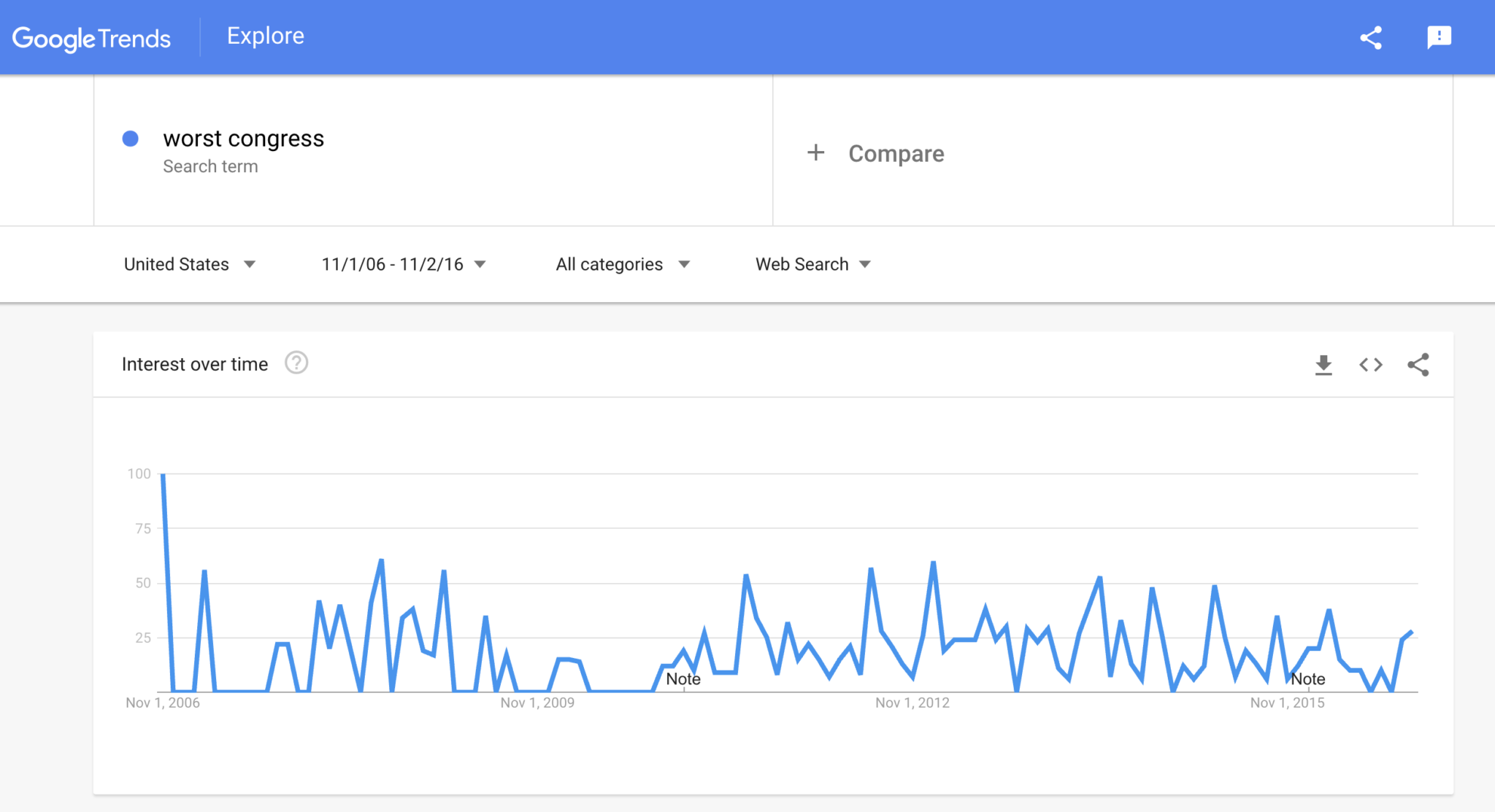Viewport: 1495px width, 812px height.
Task: Click the Note marker near Nov 1, 2015
Action: (1308, 679)
